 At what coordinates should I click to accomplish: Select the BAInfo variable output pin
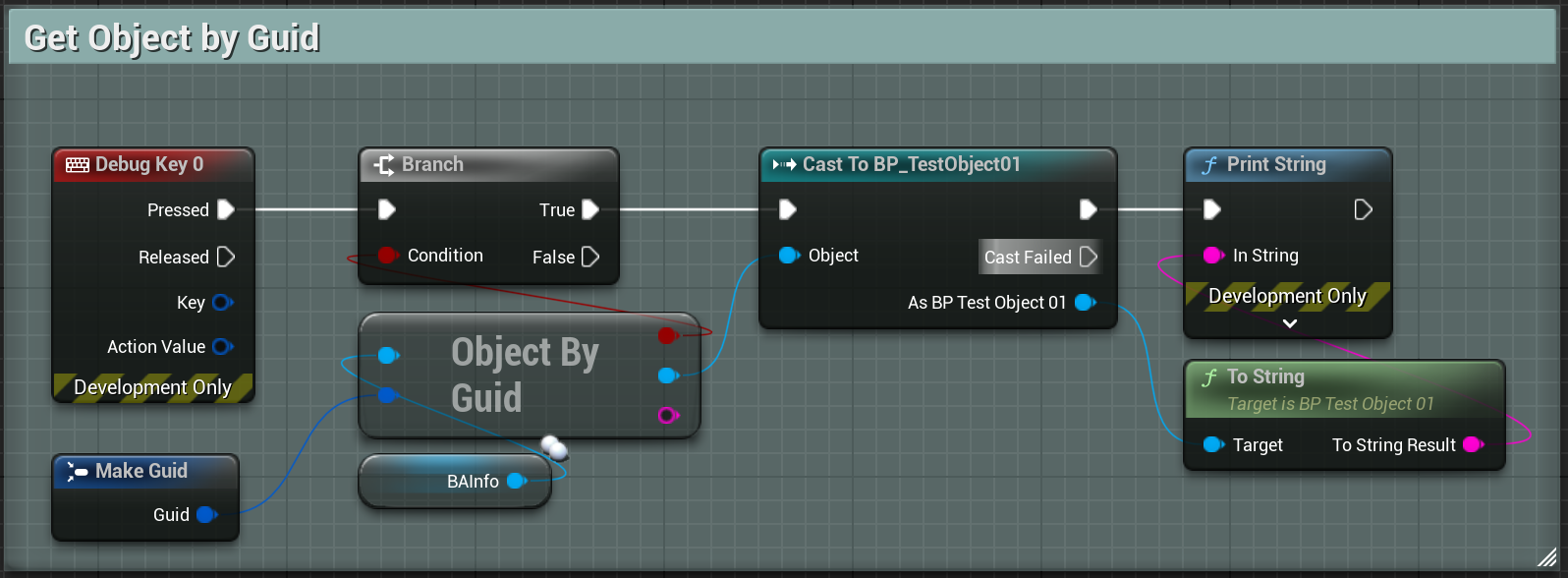tap(516, 481)
